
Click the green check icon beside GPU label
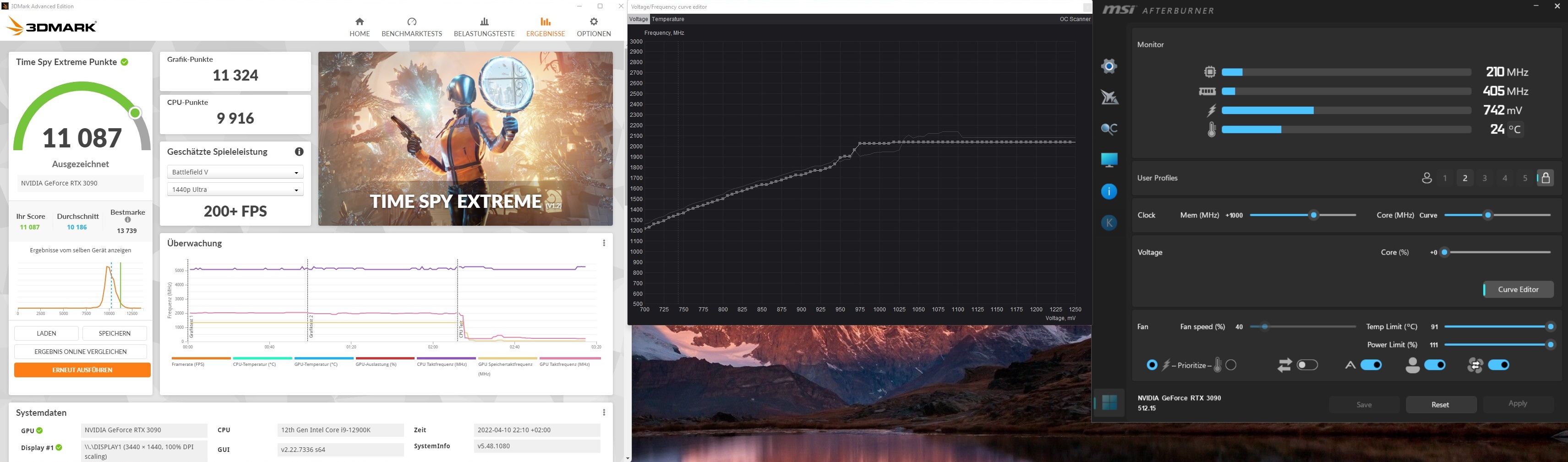pyautogui.click(x=39, y=430)
